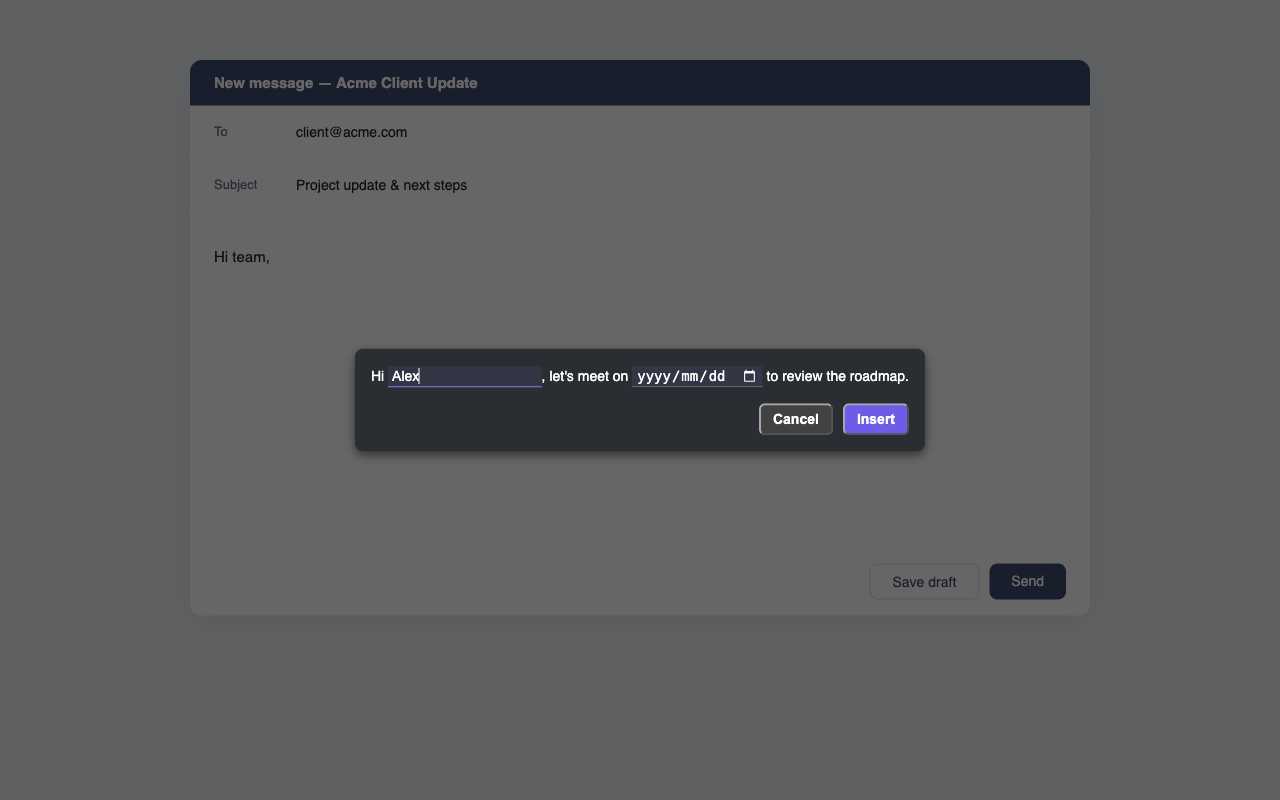
Task: Click the Insert button in the snippet dialog
Action: point(876,419)
